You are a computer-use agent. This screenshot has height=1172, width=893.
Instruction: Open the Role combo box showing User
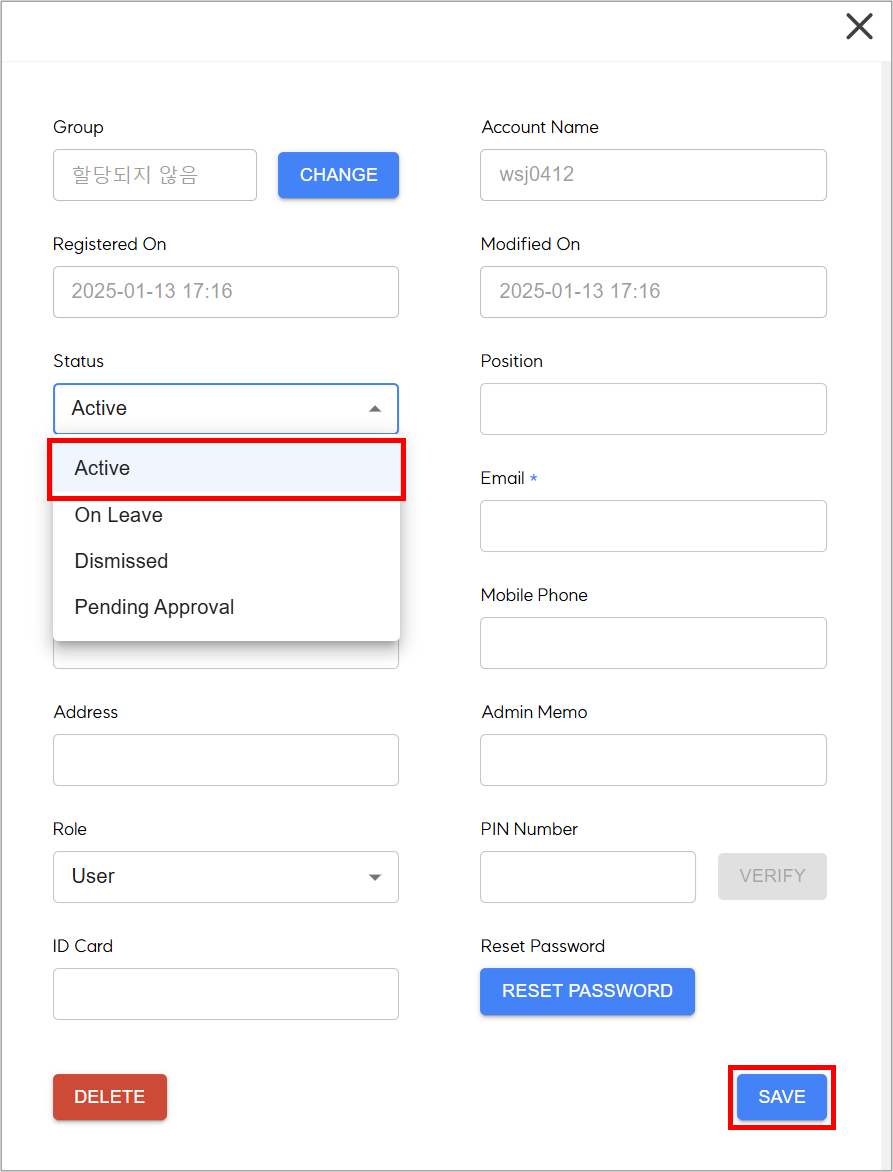[226, 877]
